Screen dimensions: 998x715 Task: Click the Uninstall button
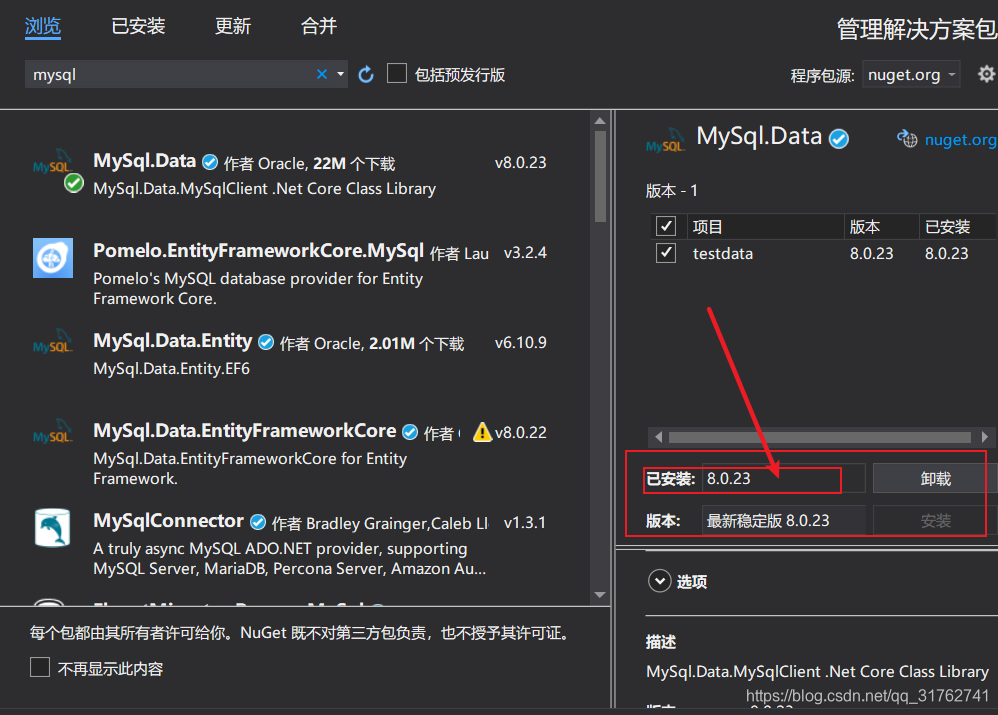[935, 478]
